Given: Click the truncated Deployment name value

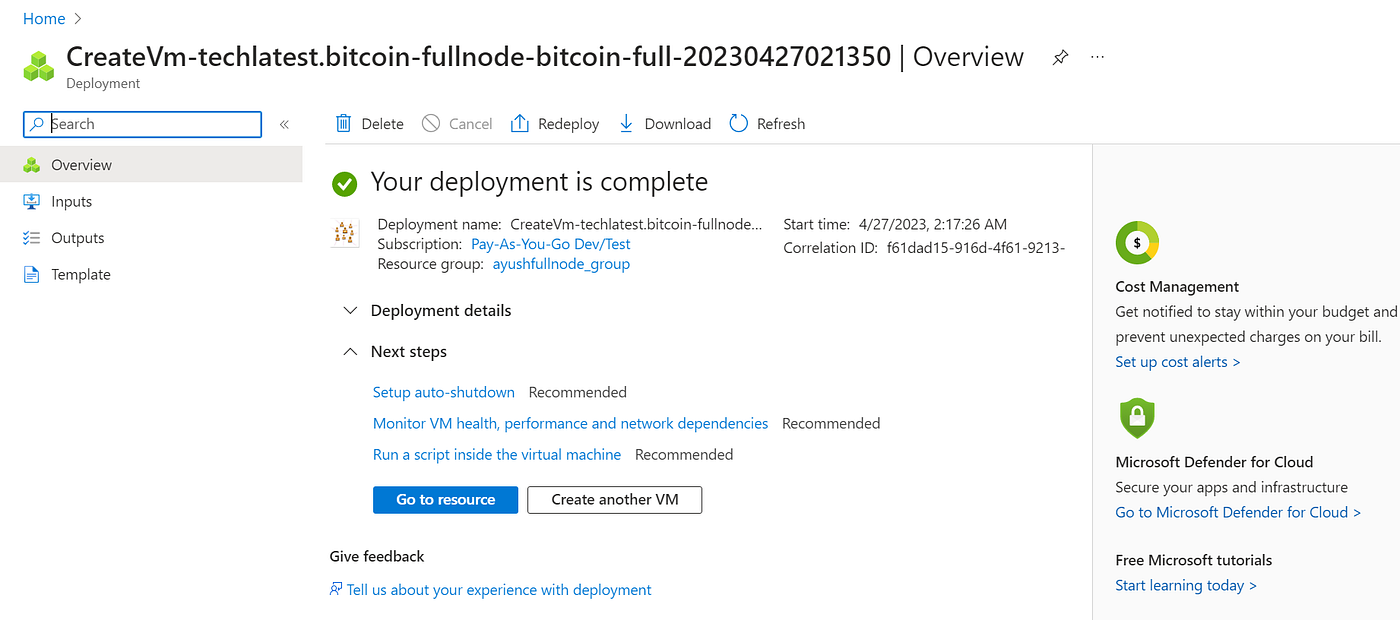Looking at the screenshot, I should pyautogui.click(x=636, y=225).
